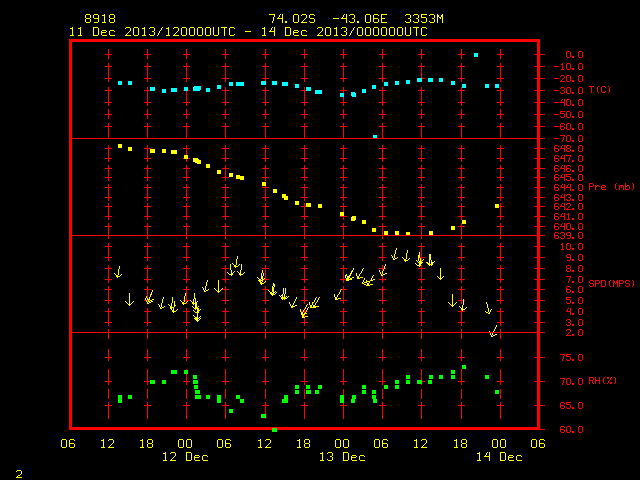
Task: Click the first wind arrow after 12 UTC 11 Dec
Action: click(x=118, y=272)
